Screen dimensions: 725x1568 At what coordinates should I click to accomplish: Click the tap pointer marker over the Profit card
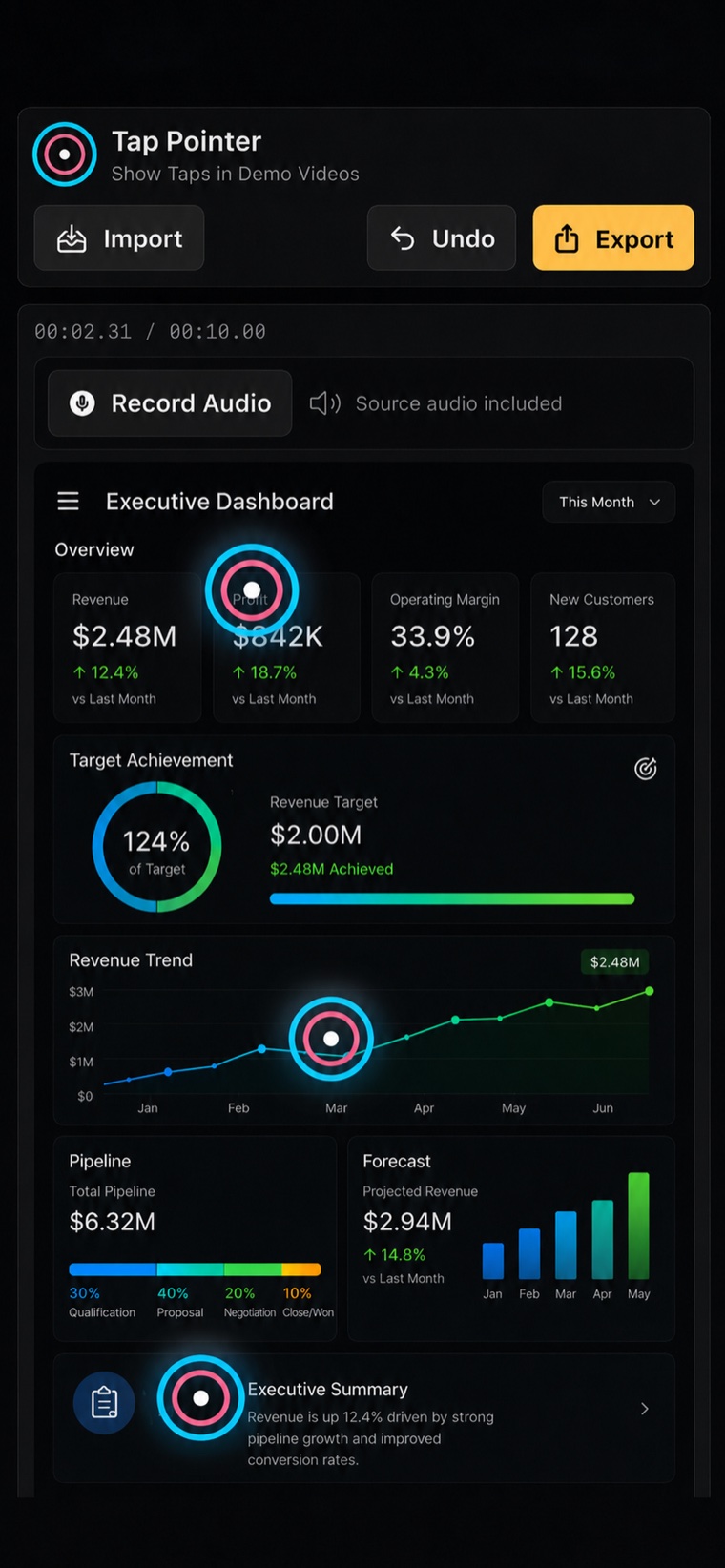(x=252, y=590)
